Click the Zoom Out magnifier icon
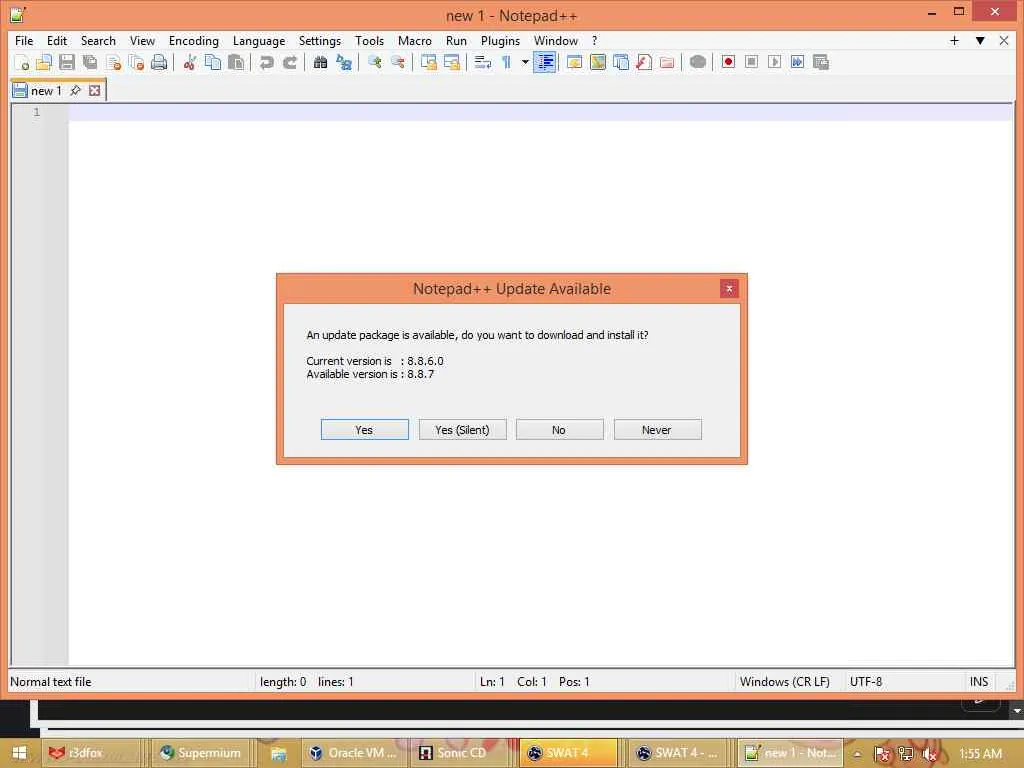The height and width of the screenshot is (768, 1024). click(x=397, y=63)
